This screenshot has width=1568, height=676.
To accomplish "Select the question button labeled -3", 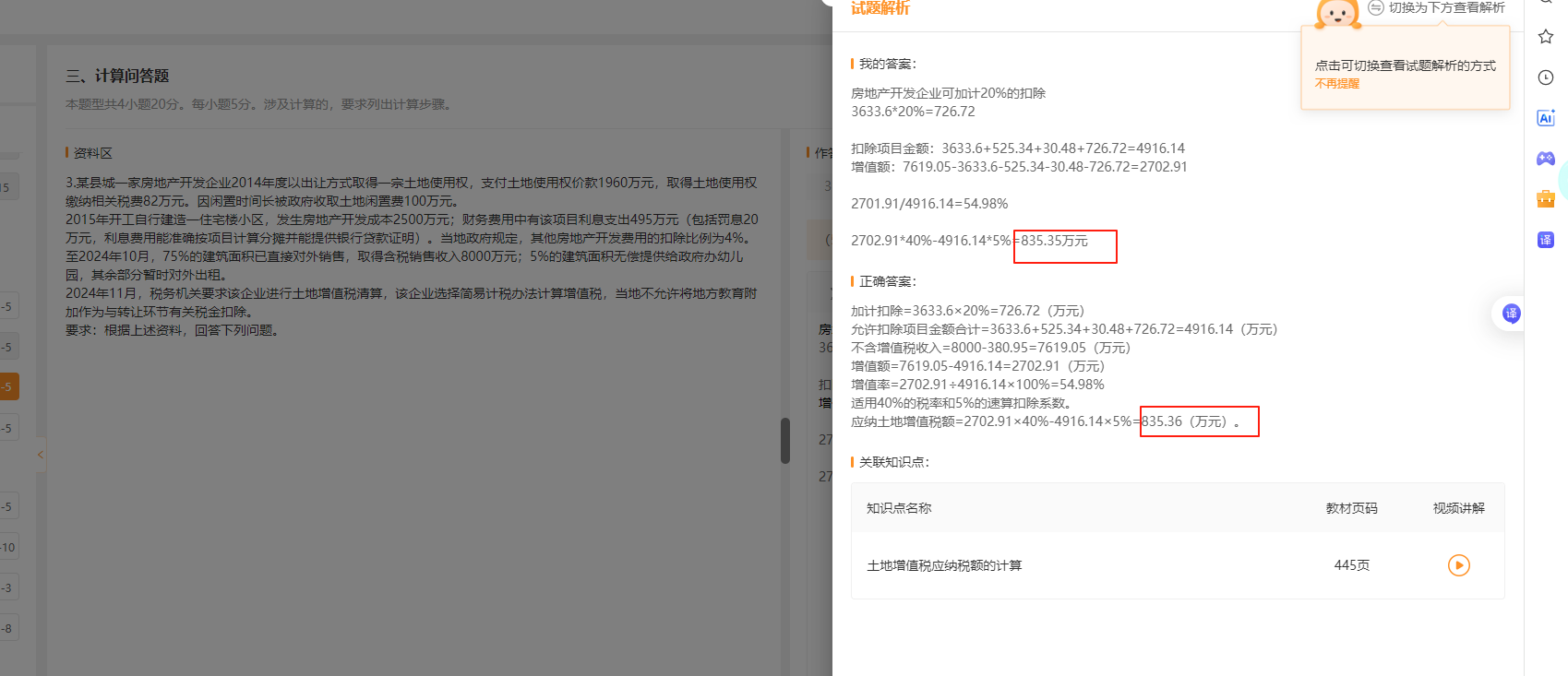I will [x=7, y=587].
